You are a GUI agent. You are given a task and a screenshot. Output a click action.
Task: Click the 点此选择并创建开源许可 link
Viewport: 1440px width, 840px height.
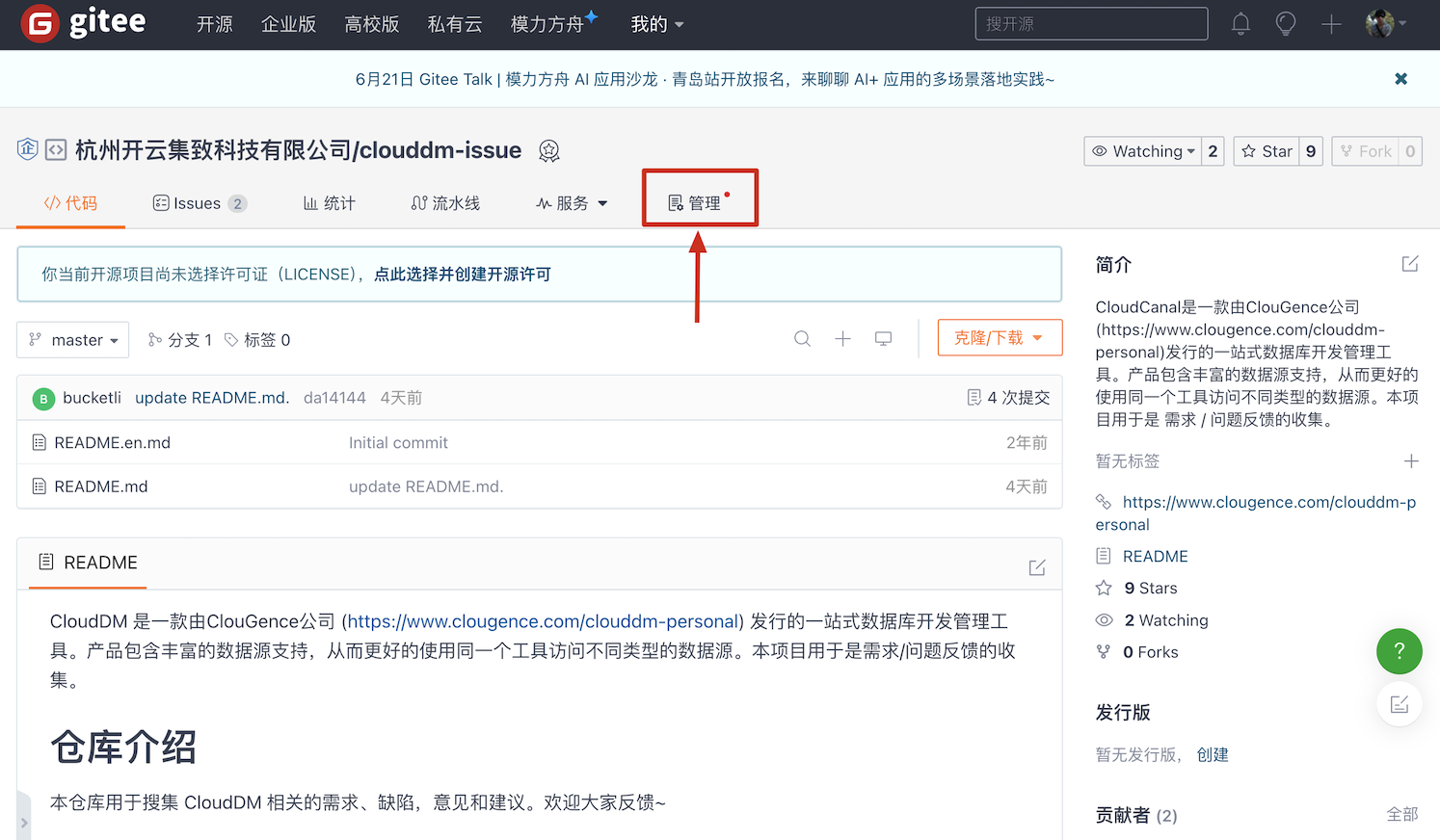point(463,275)
